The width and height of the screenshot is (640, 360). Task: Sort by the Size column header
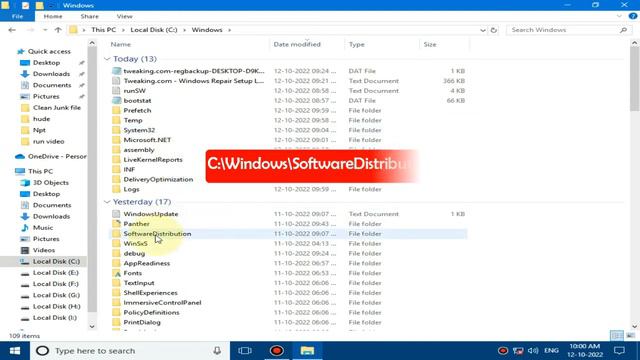(430, 44)
